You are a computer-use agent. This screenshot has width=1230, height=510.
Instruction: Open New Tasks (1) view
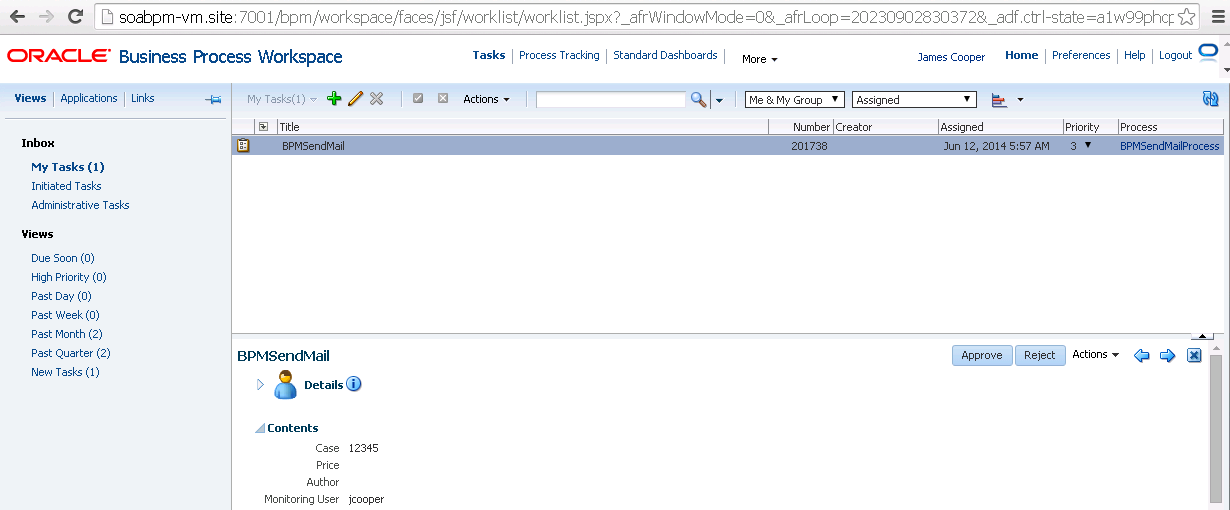[x=65, y=372]
